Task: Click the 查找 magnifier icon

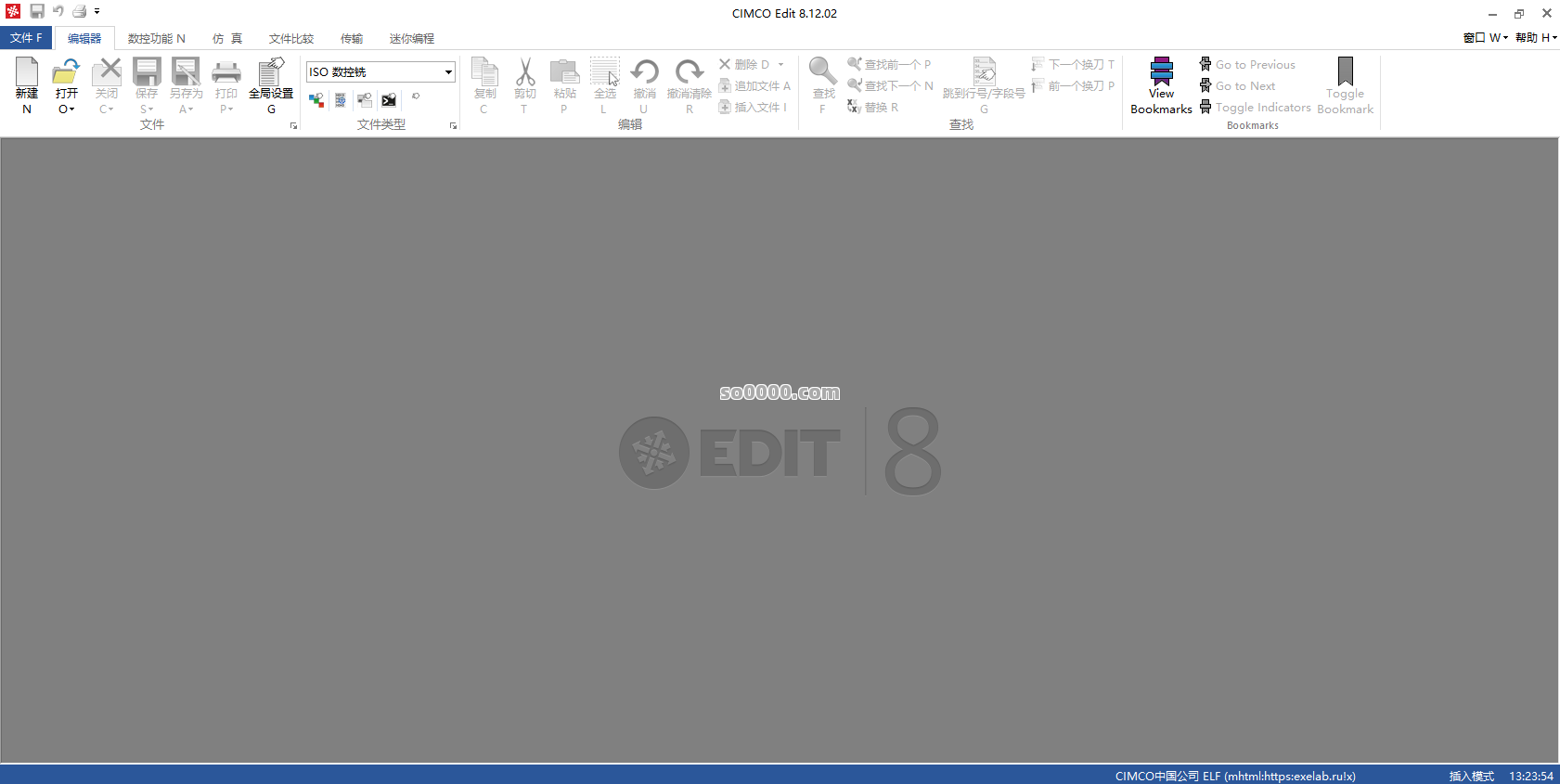Action: click(822, 72)
